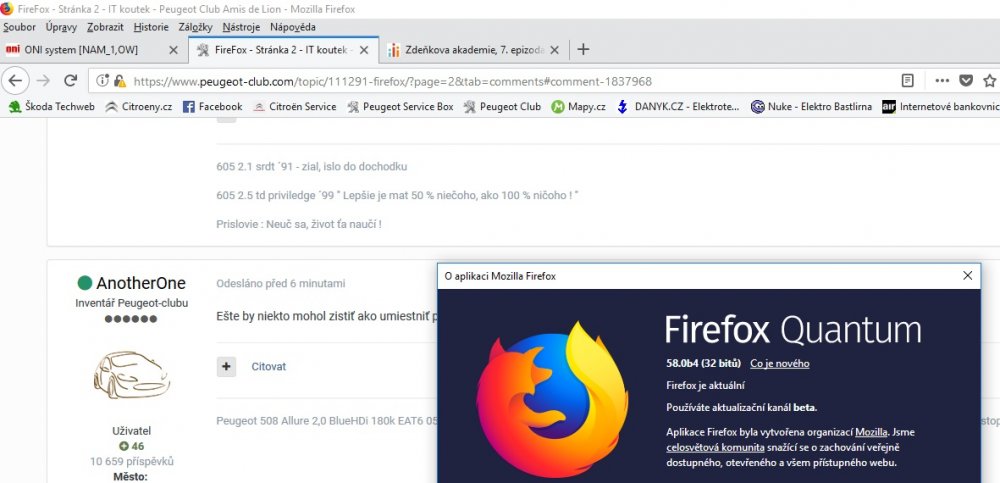Open Facebook bookmark
Image resolution: width=1000 pixels, height=483 pixels.
click(212, 107)
